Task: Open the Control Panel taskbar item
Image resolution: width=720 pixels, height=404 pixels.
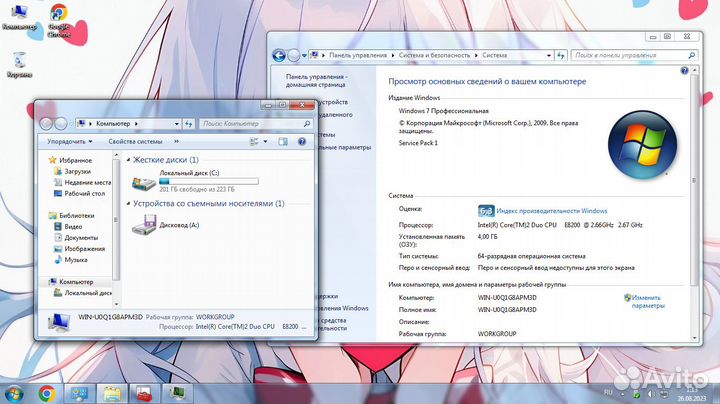Action: 79,394
